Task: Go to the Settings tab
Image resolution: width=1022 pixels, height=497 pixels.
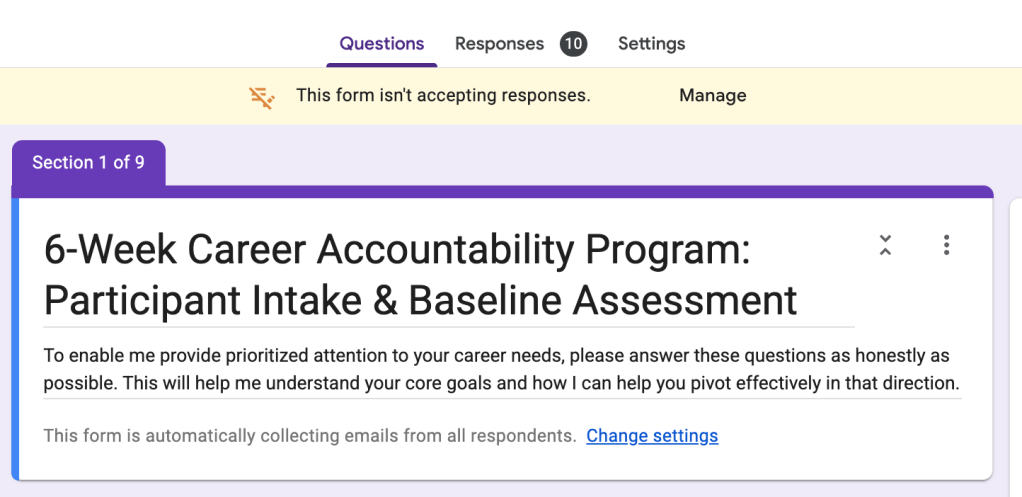Action: point(651,44)
